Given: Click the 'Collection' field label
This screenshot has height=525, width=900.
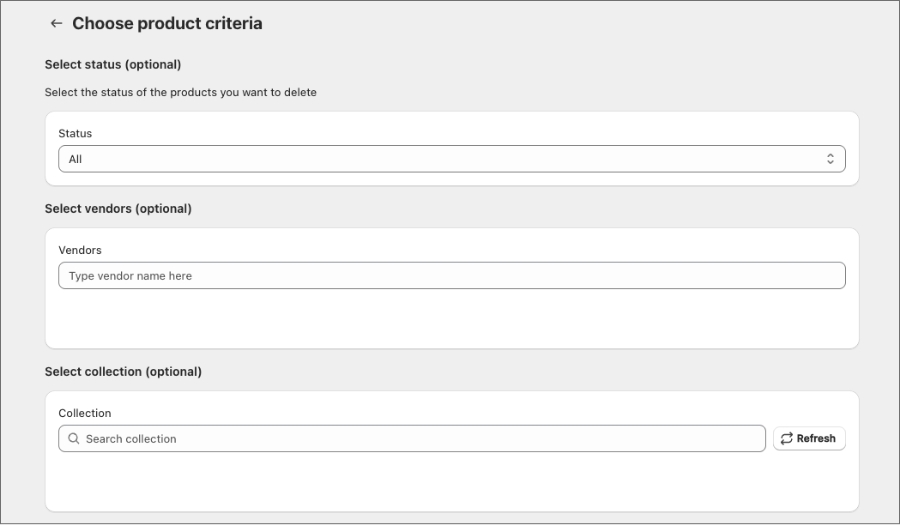Looking at the screenshot, I should (85, 413).
